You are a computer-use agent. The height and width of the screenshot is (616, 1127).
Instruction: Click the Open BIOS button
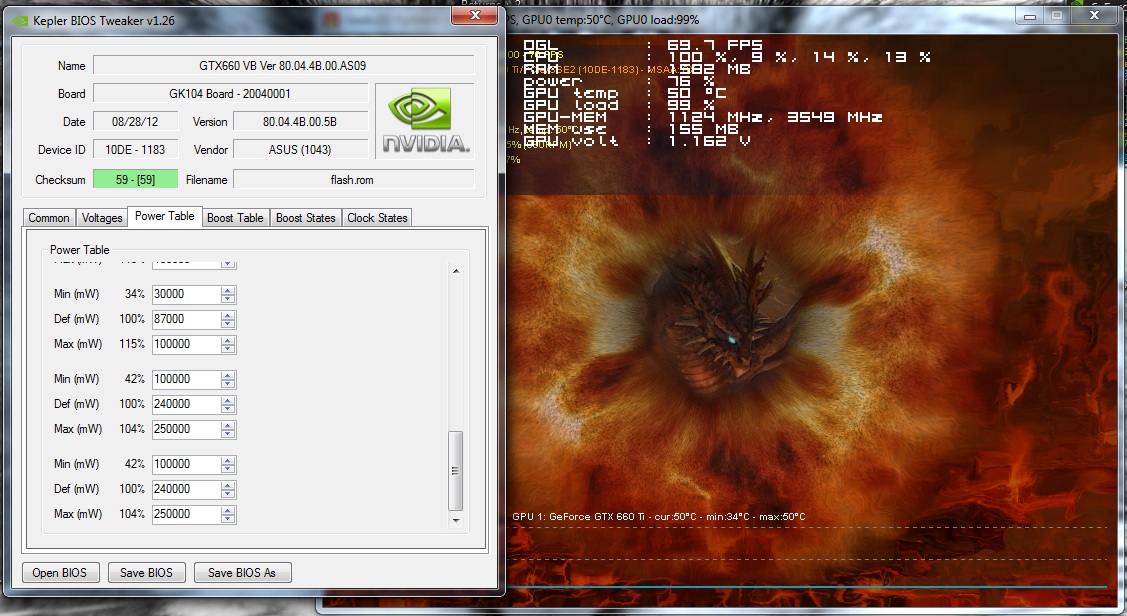tap(60, 573)
